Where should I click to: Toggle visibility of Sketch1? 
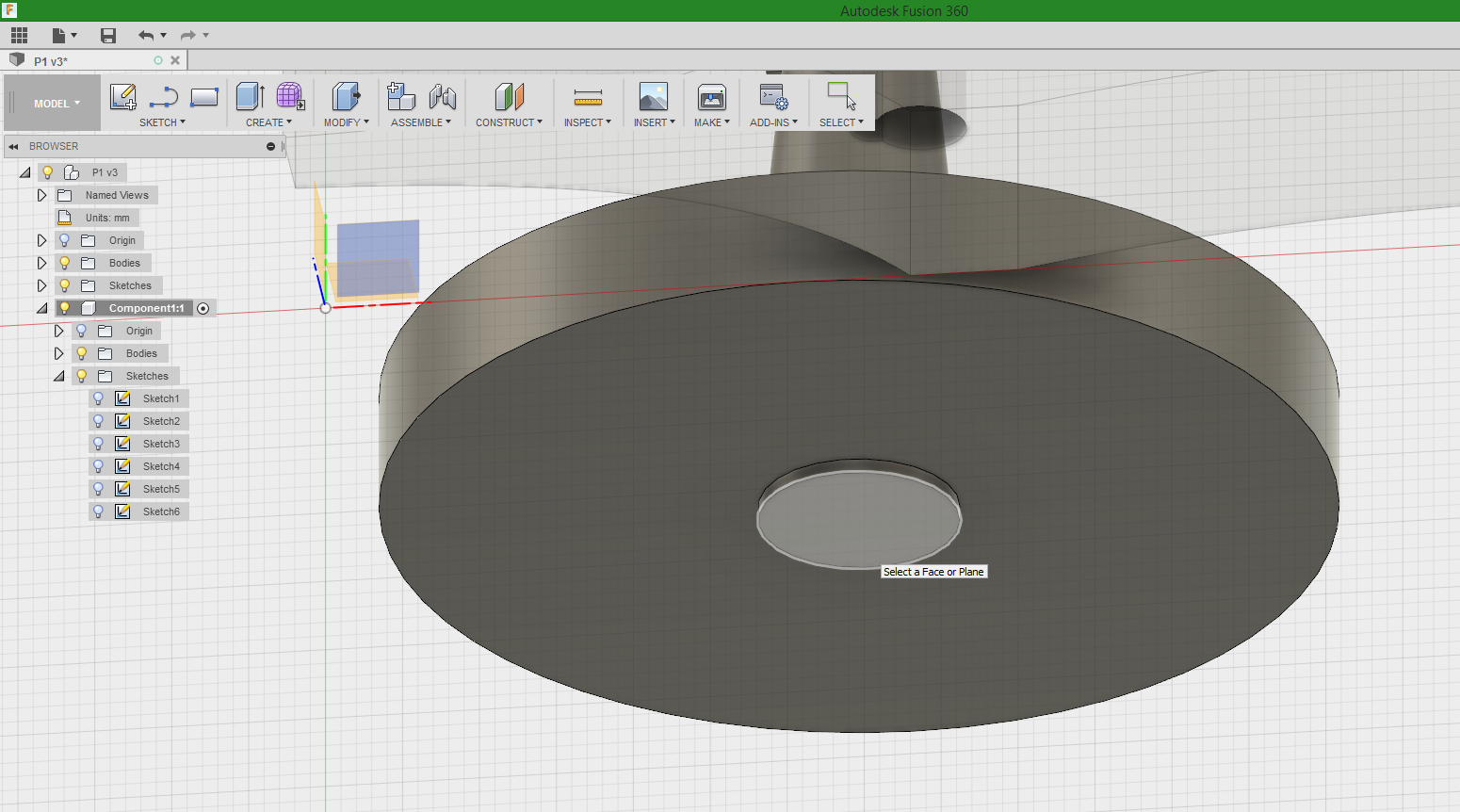[x=98, y=398]
